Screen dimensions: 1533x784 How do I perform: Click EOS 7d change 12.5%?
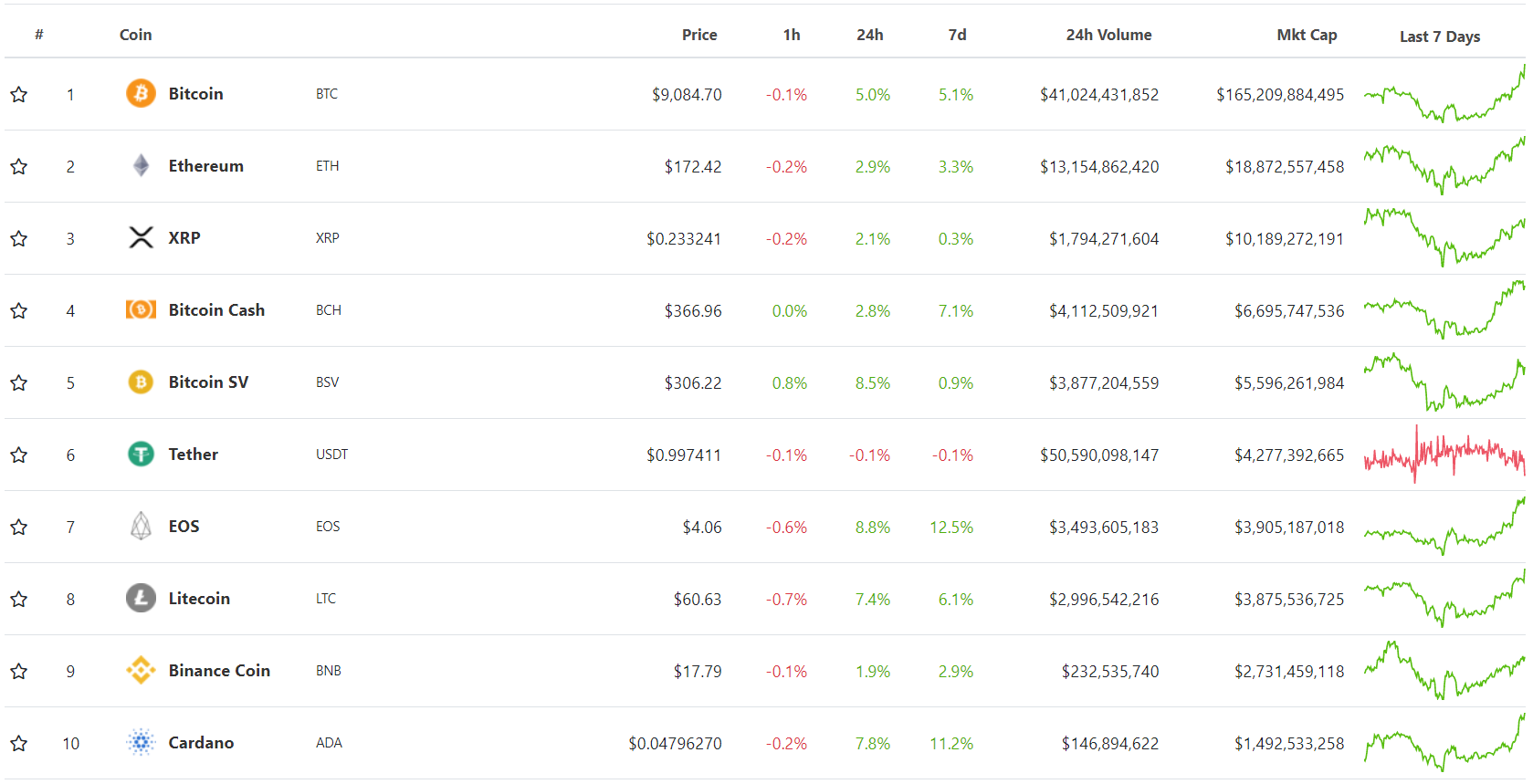[x=951, y=527]
